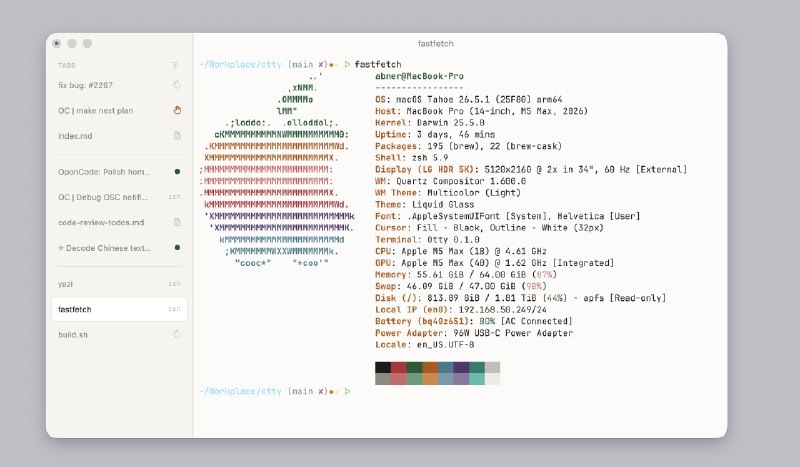Click the dark green swatch in the top palette row

click(414, 367)
